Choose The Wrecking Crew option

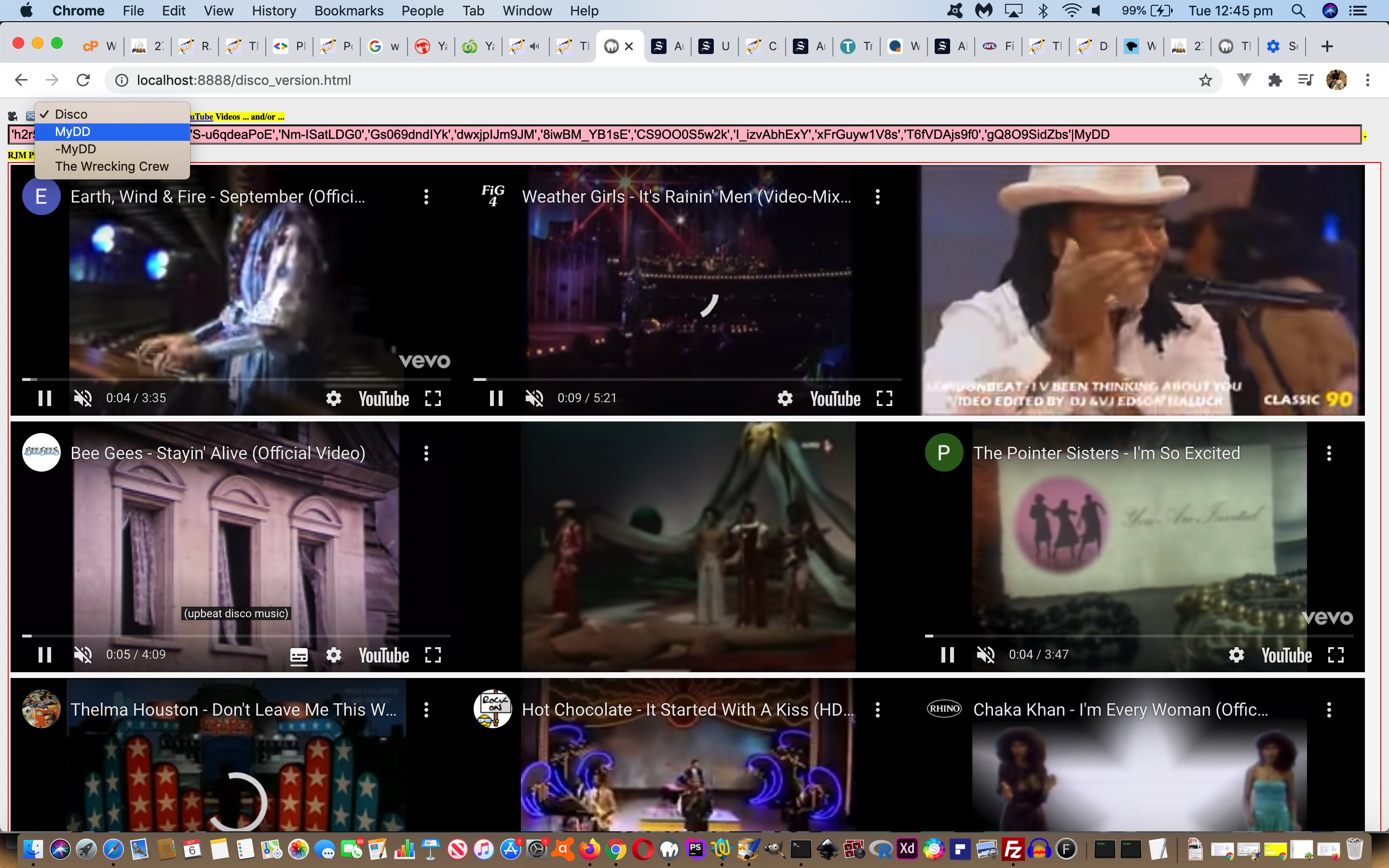(112, 166)
